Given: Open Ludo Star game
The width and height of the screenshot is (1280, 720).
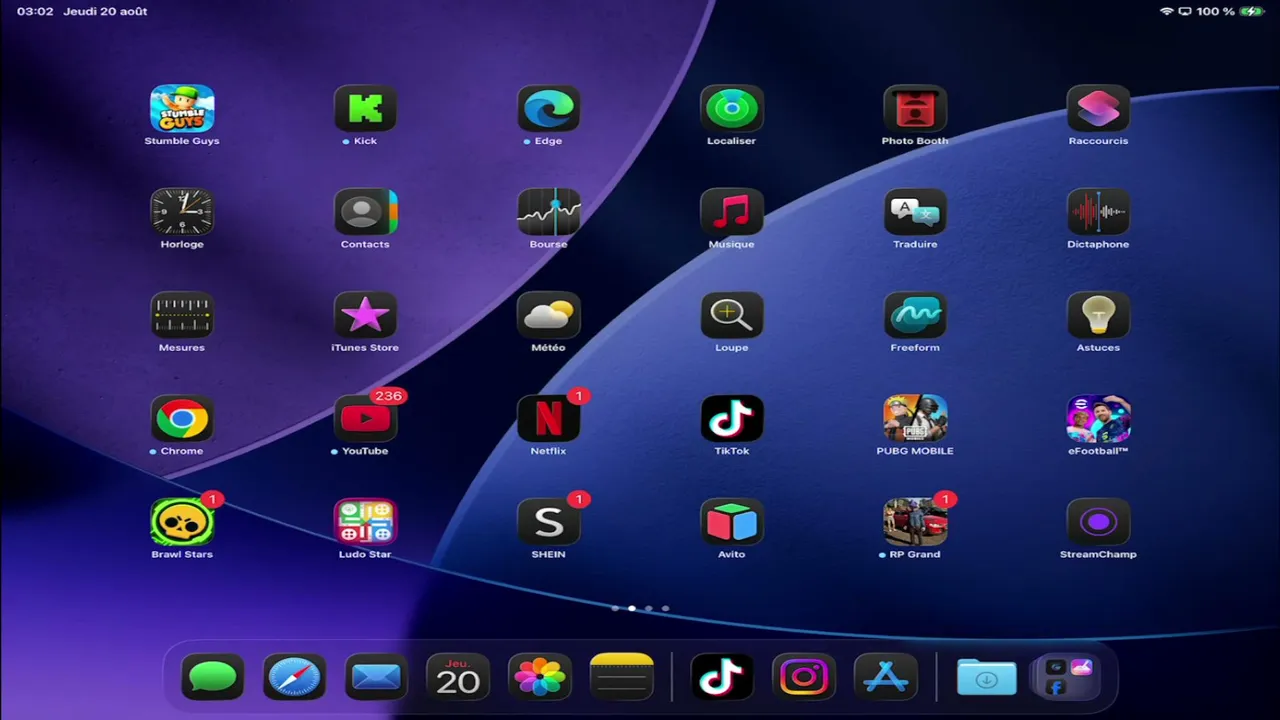Looking at the screenshot, I should coord(365,522).
